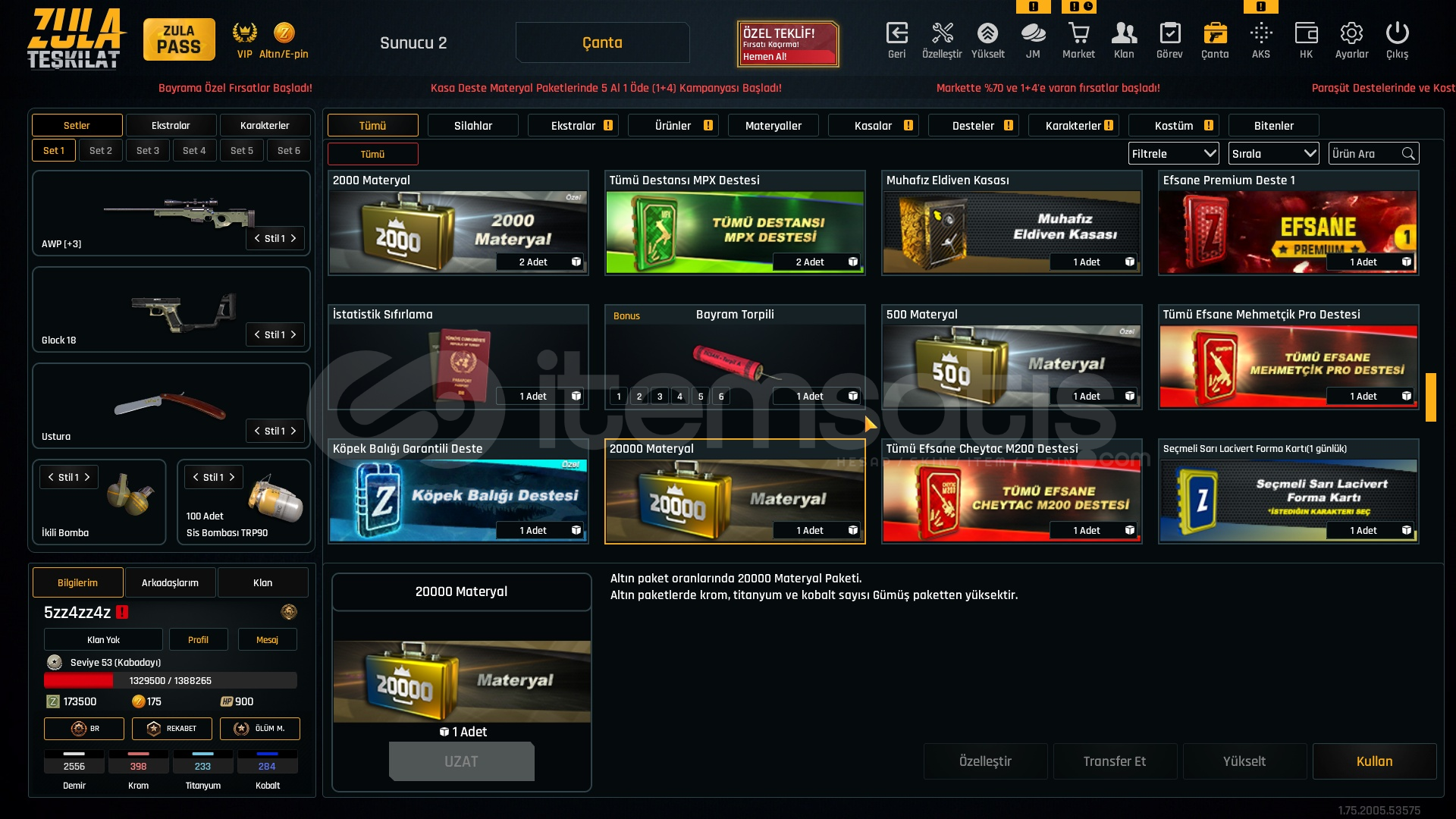Viewport: 1456px width, 819px height.
Task: Open the Kasalar tab
Action: 874,125
